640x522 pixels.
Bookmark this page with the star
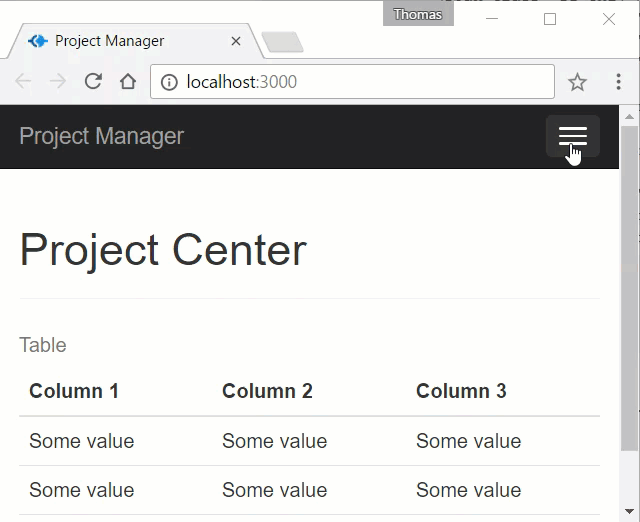(x=577, y=82)
